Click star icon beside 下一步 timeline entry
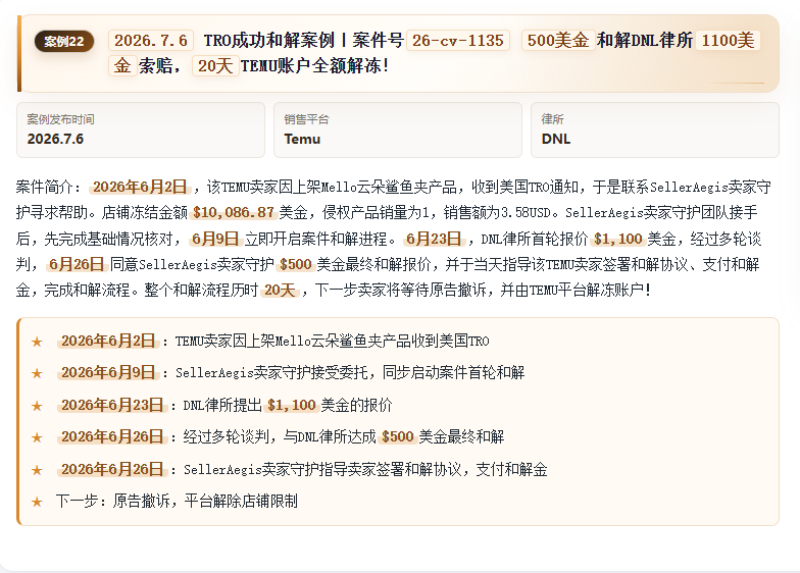The height and width of the screenshot is (573, 800). click(x=37, y=502)
